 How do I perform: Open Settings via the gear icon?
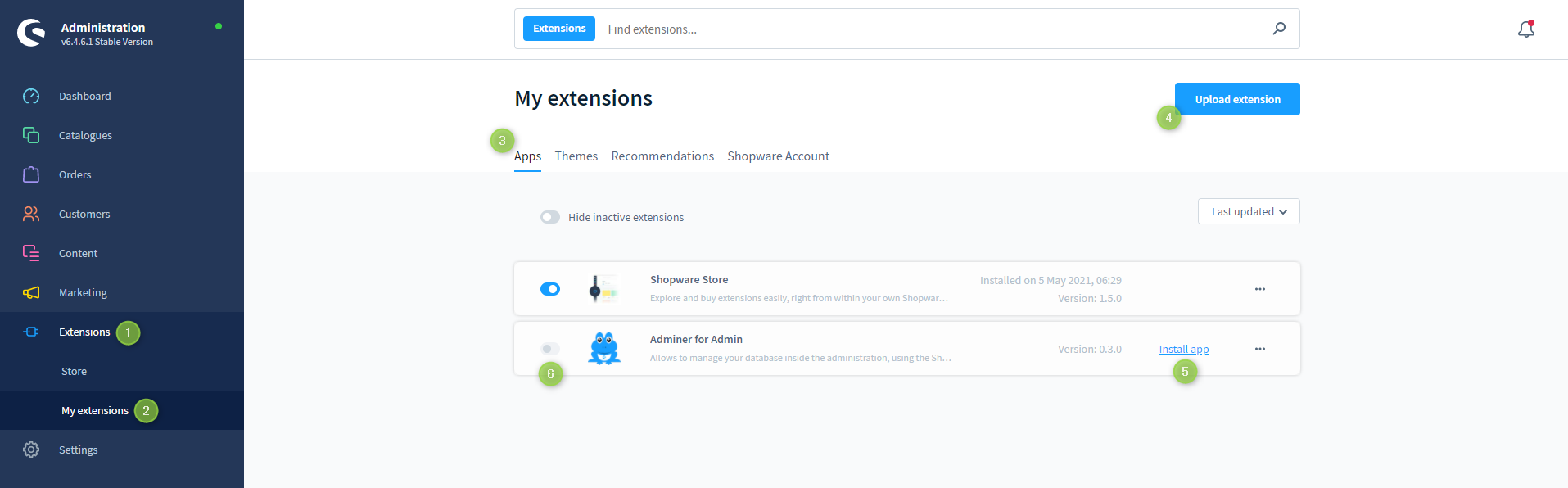click(31, 450)
